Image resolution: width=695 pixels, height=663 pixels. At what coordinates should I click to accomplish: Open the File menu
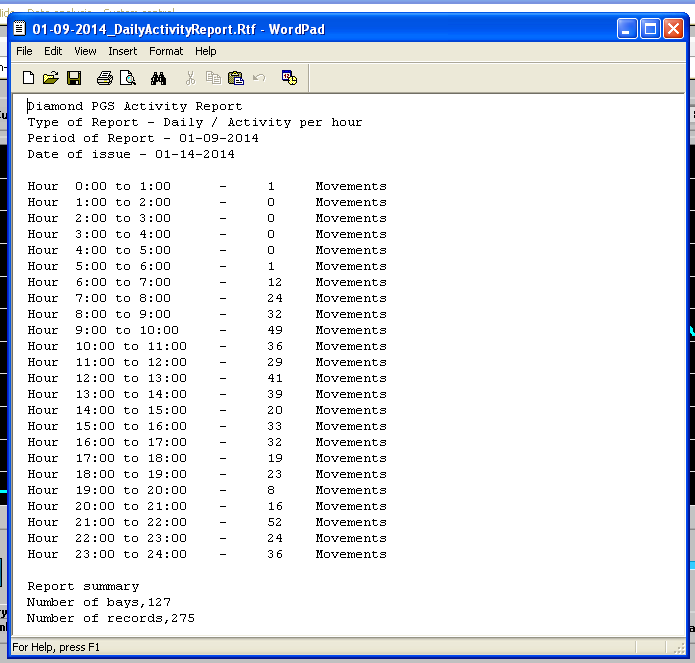[24, 51]
